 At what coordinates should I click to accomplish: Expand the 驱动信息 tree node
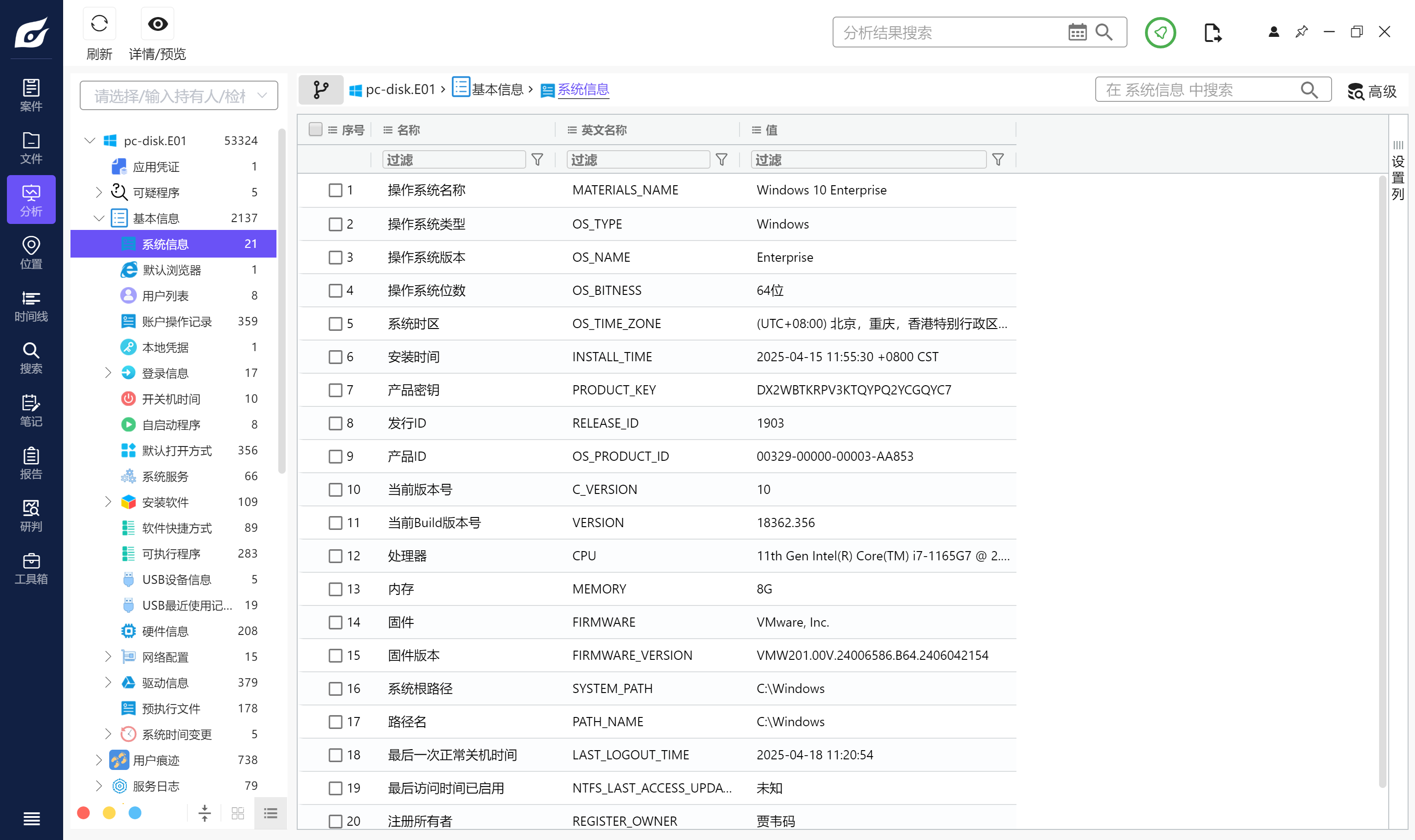108,682
